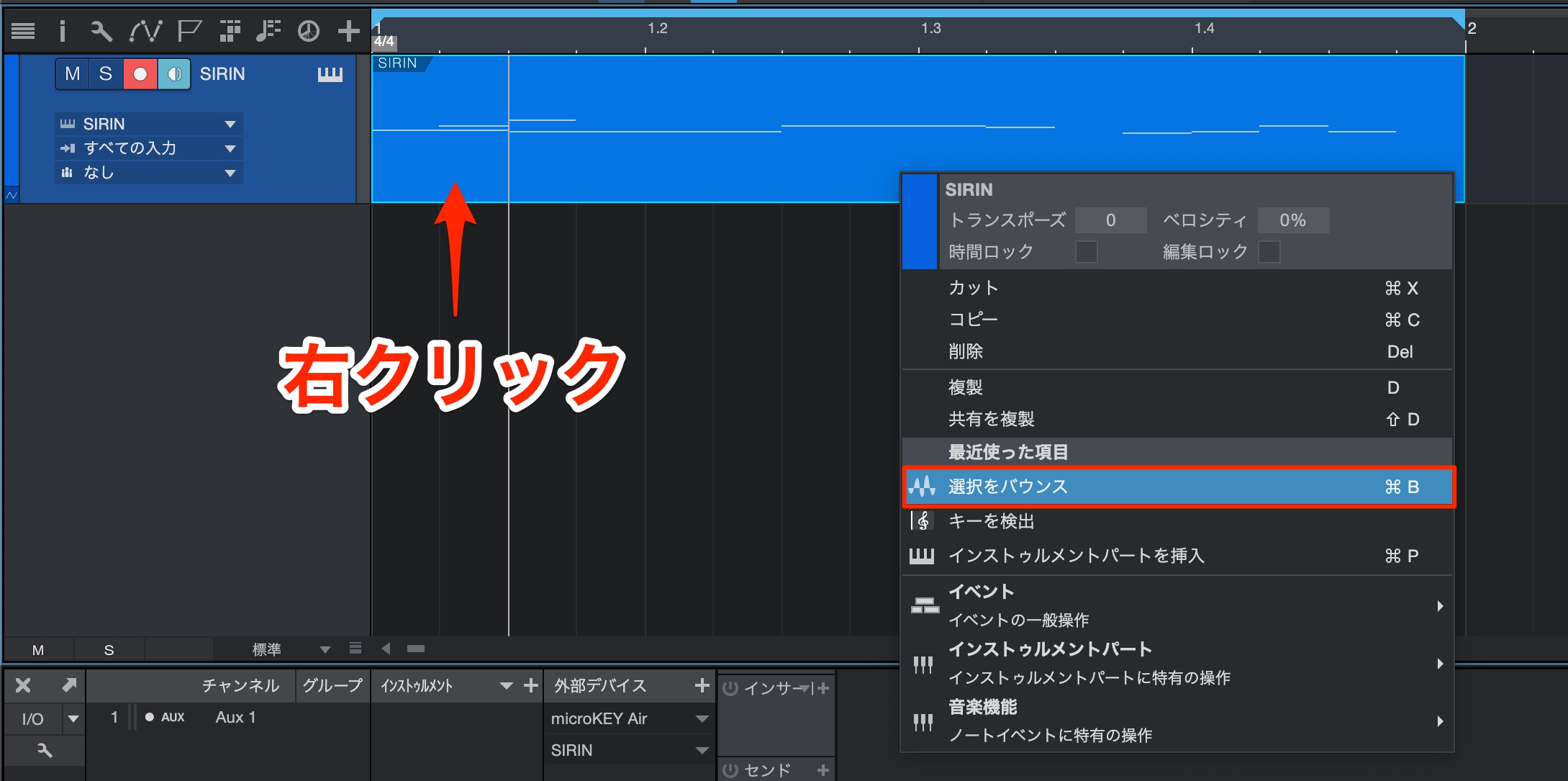Add an insert effect with plus icon
This screenshot has height=781, width=1568.
823,688
